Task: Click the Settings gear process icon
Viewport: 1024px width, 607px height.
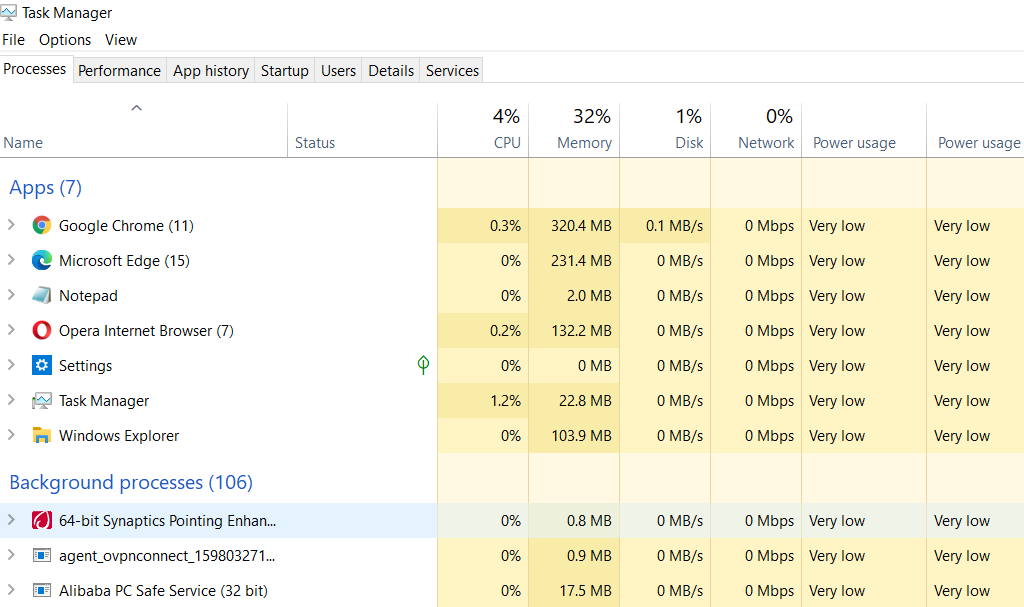Action: point(42,365)
